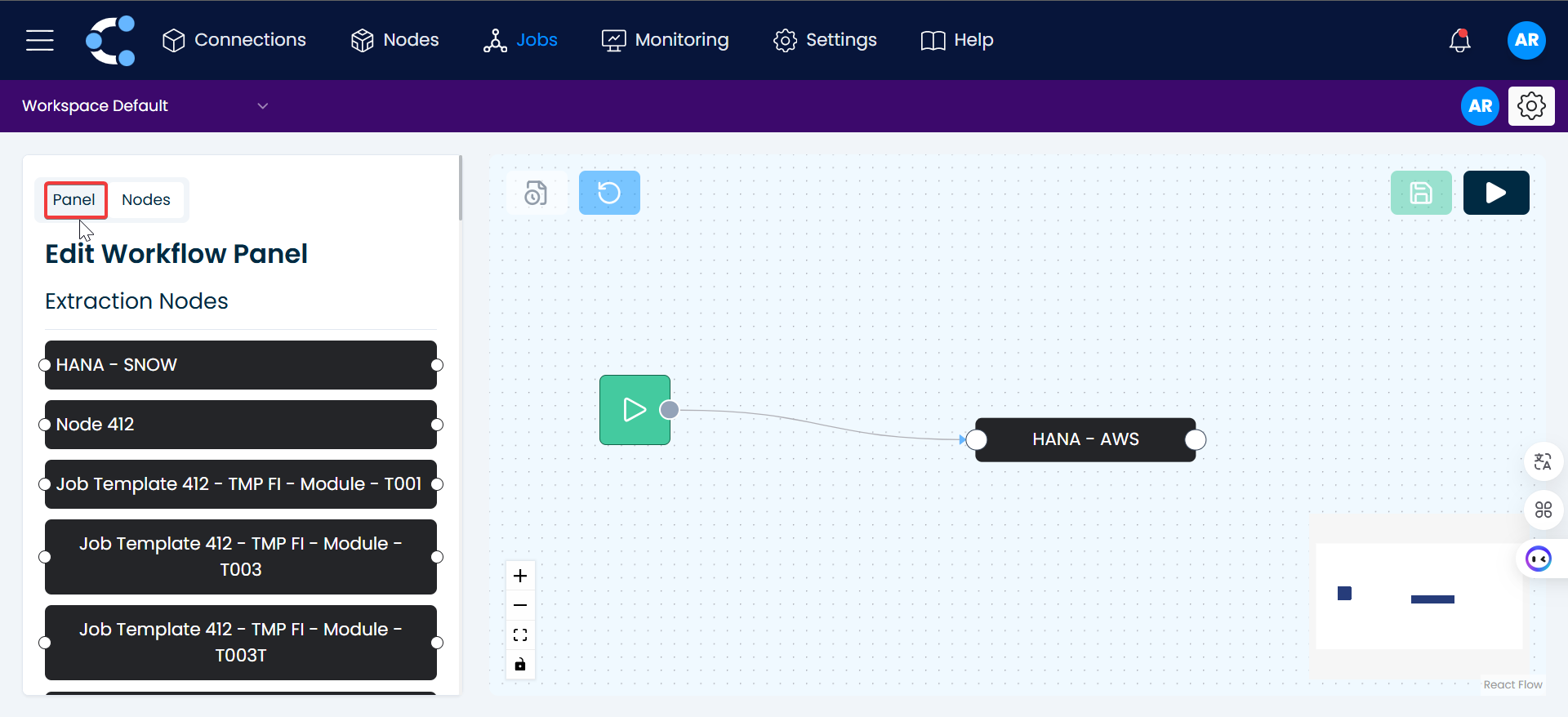
Task: Expand the Workspace Default dropdown
Action: (x=262, y=106)
